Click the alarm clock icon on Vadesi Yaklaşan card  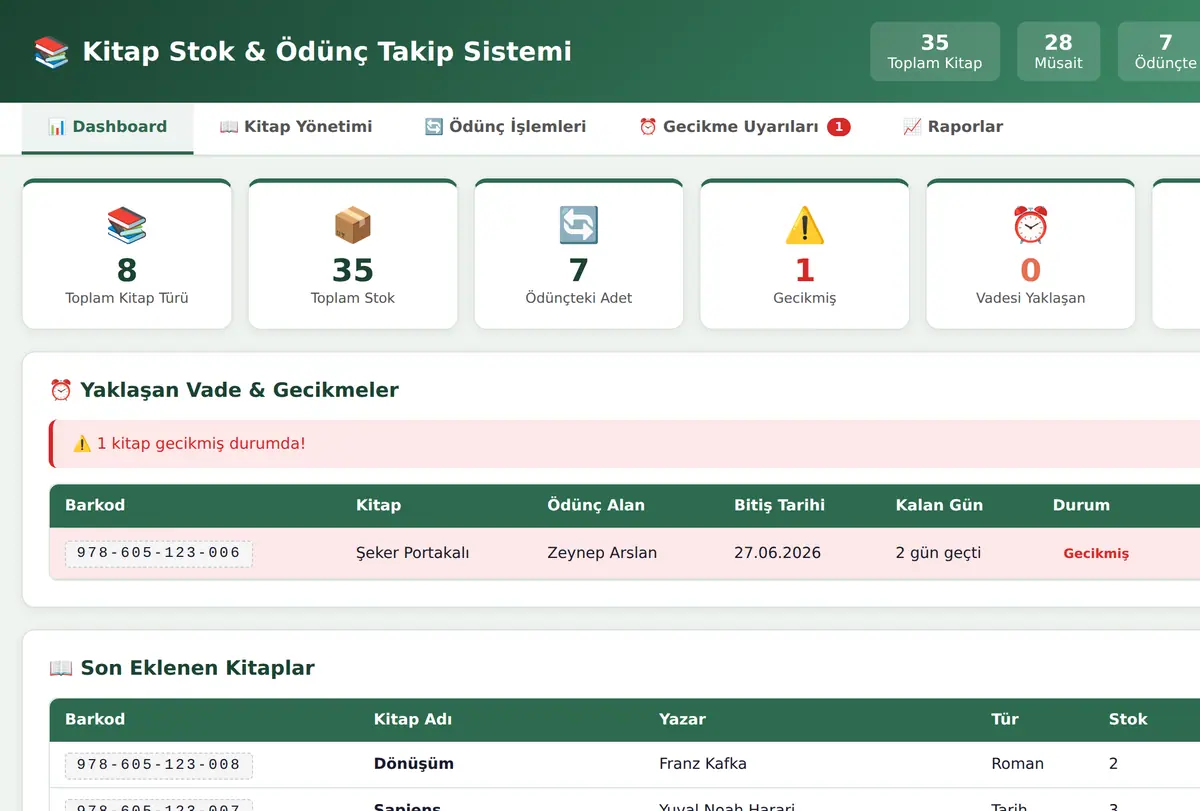point(1031,225)
